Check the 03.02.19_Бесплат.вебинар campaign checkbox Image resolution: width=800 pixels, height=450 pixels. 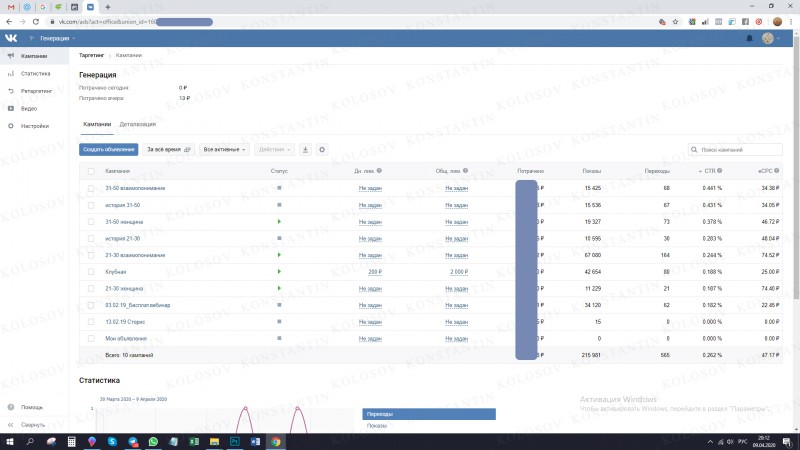coord(91,305)
